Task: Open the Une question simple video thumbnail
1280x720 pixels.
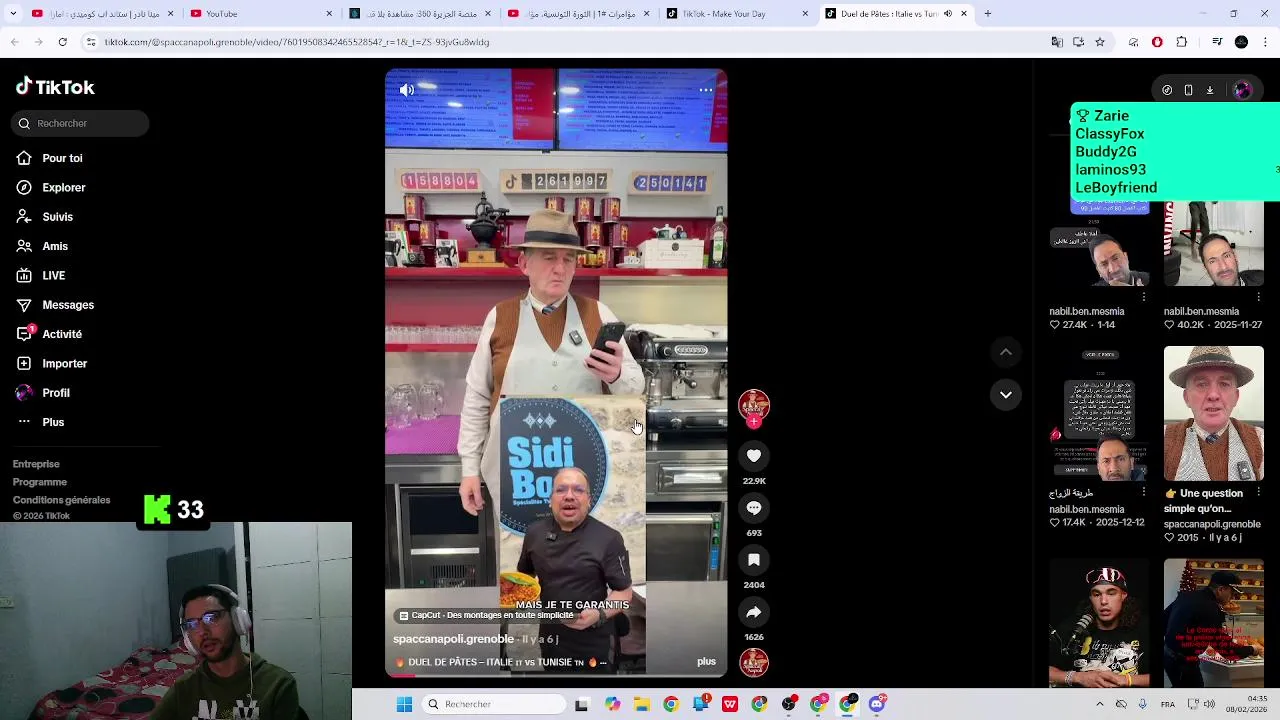Action: click(1214, 413)
